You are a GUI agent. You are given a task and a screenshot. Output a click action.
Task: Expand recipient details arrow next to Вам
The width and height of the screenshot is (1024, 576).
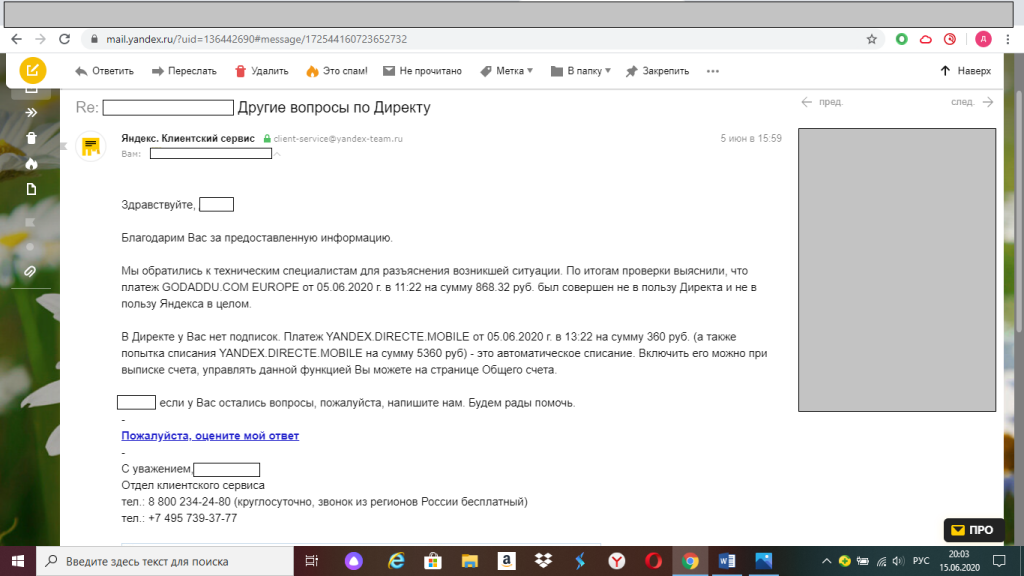277,154
